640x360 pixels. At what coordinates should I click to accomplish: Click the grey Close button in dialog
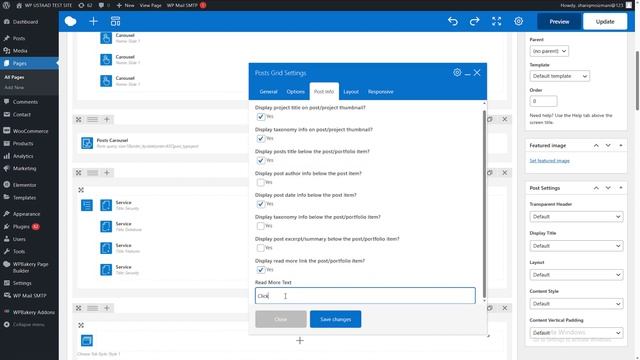pos(281,319)
